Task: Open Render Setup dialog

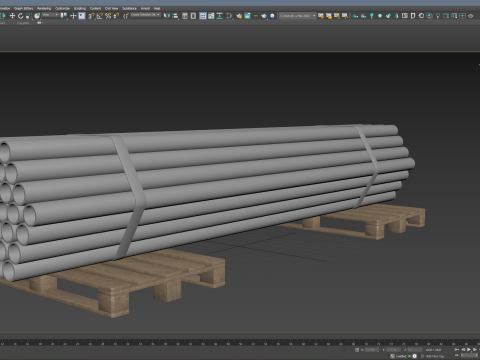Action: (239, 16)
